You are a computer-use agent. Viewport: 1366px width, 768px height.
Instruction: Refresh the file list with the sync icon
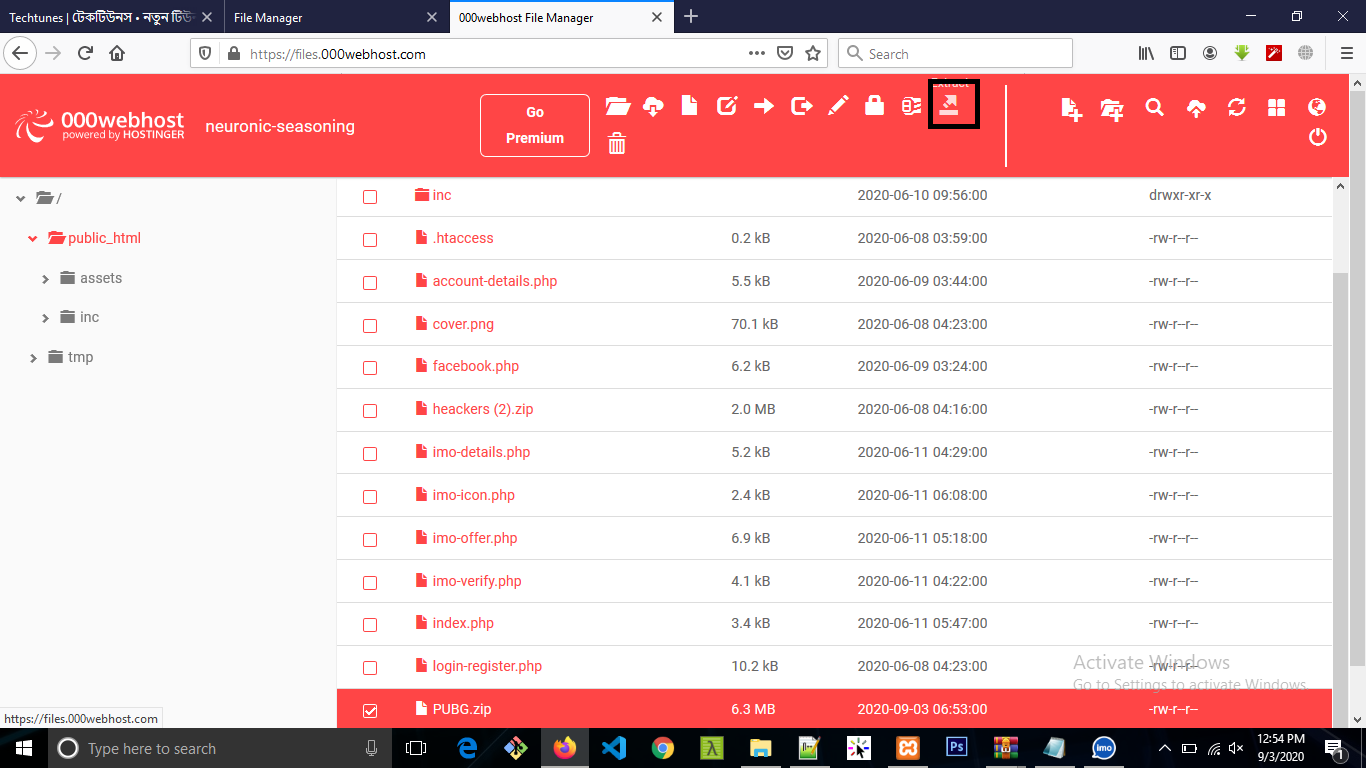coord(1237,107)
